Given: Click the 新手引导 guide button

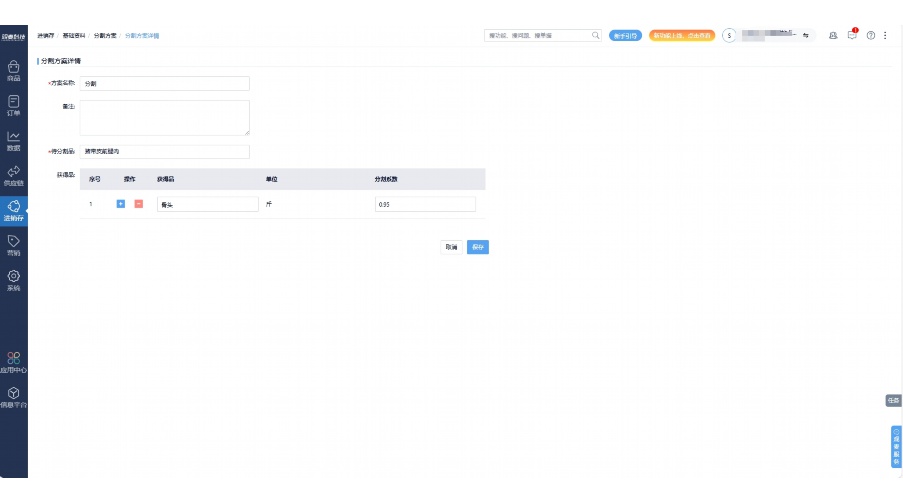Looking at the screenshot, I should pyautogui.click(x=625, y=35).
